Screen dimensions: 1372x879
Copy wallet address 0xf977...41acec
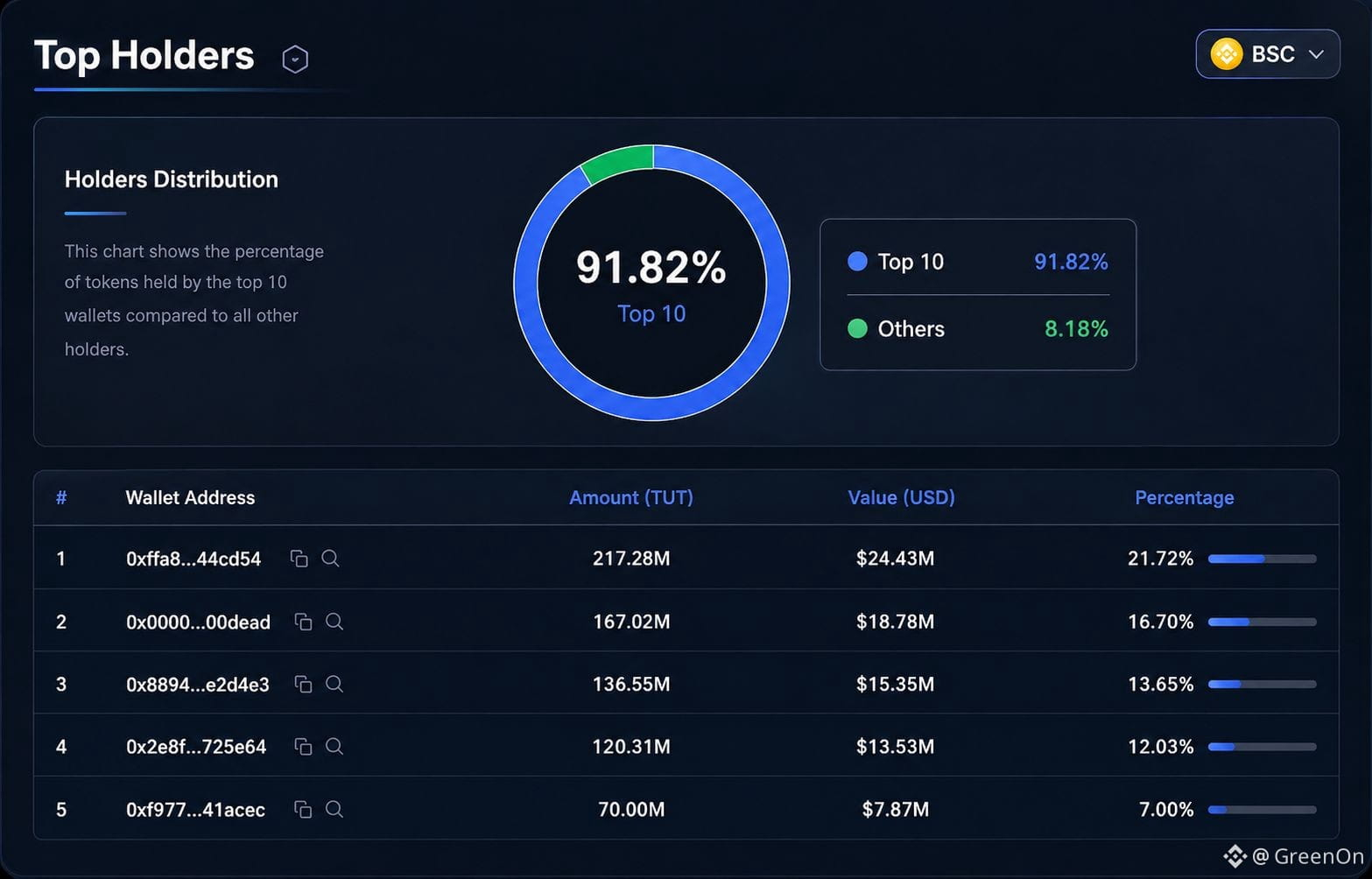[x=303, y=809]
